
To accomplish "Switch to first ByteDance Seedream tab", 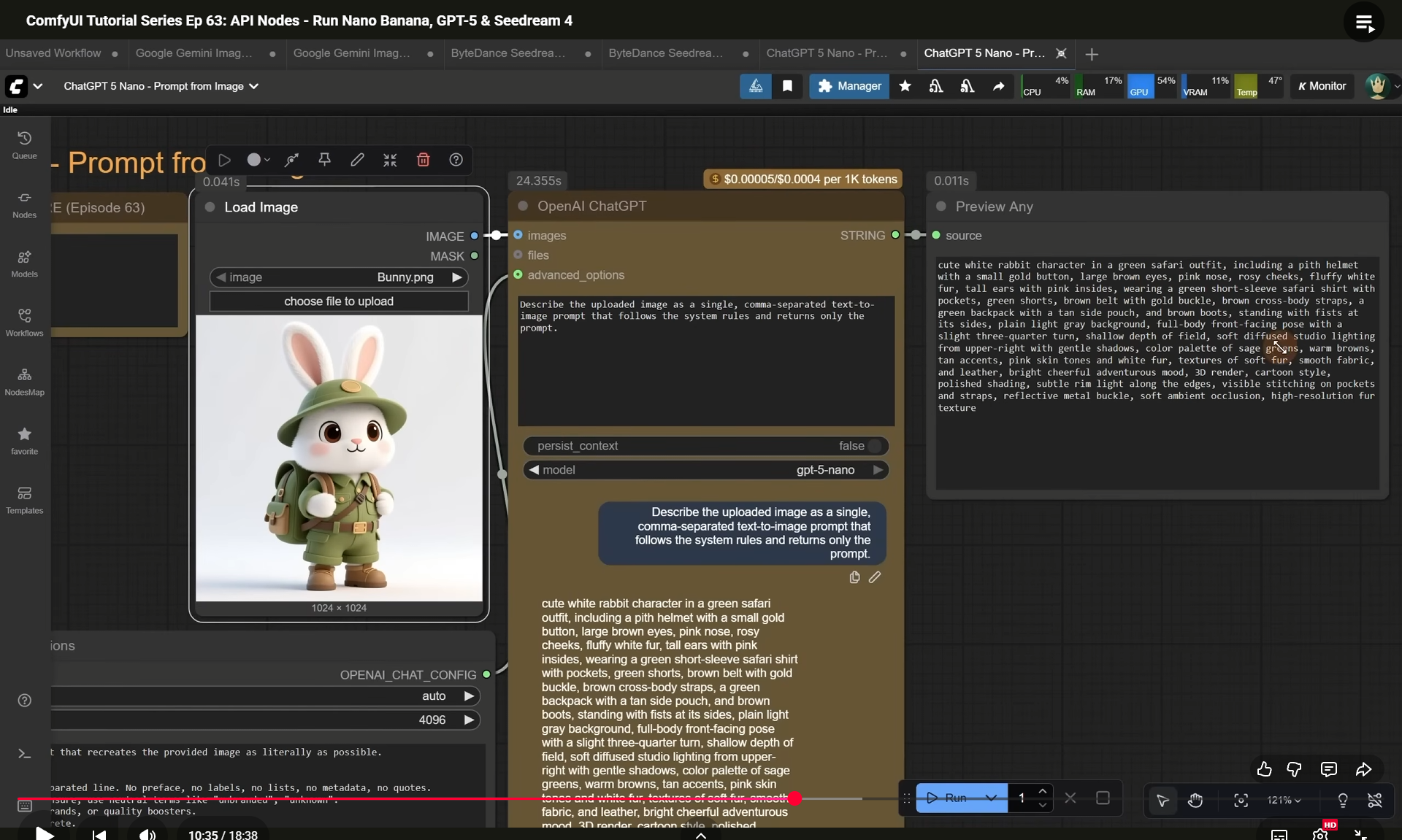I will point(508,53).
